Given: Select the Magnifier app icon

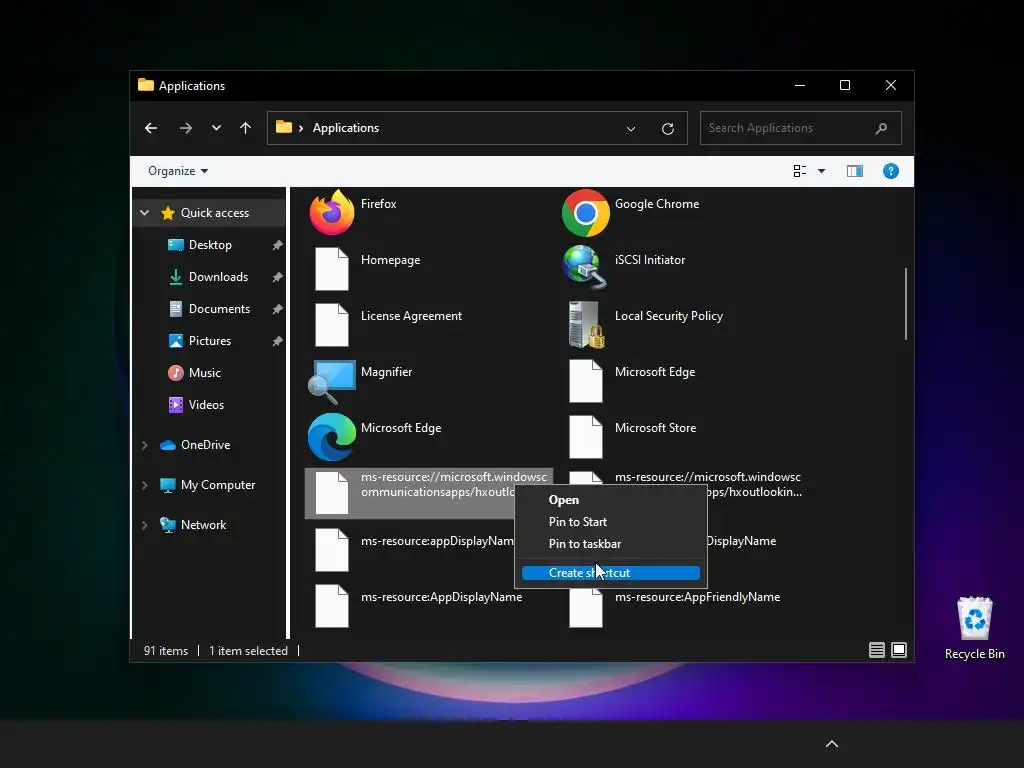Looking at the screenshot, I should click(332, 381).
